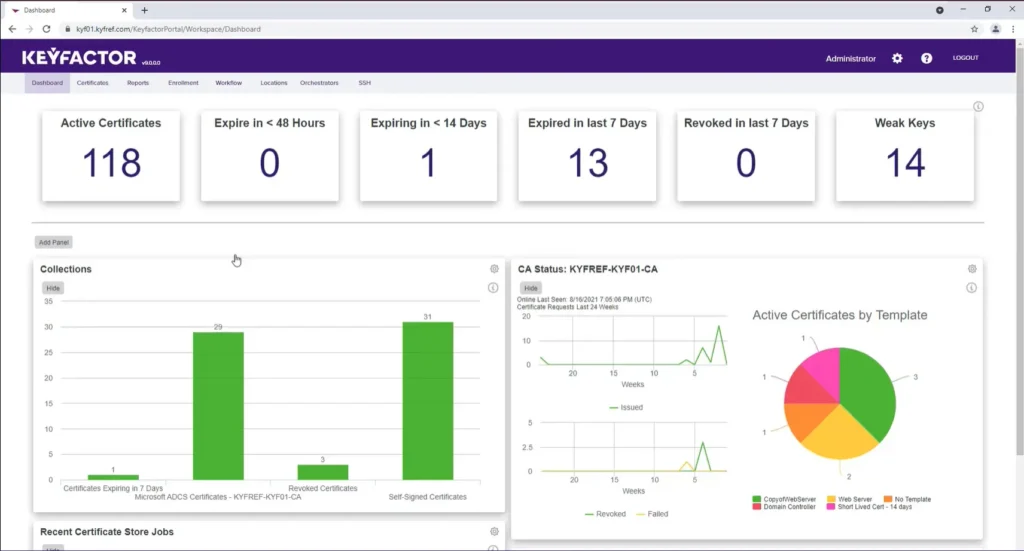Reload the page with browser refresh icon

46,29
